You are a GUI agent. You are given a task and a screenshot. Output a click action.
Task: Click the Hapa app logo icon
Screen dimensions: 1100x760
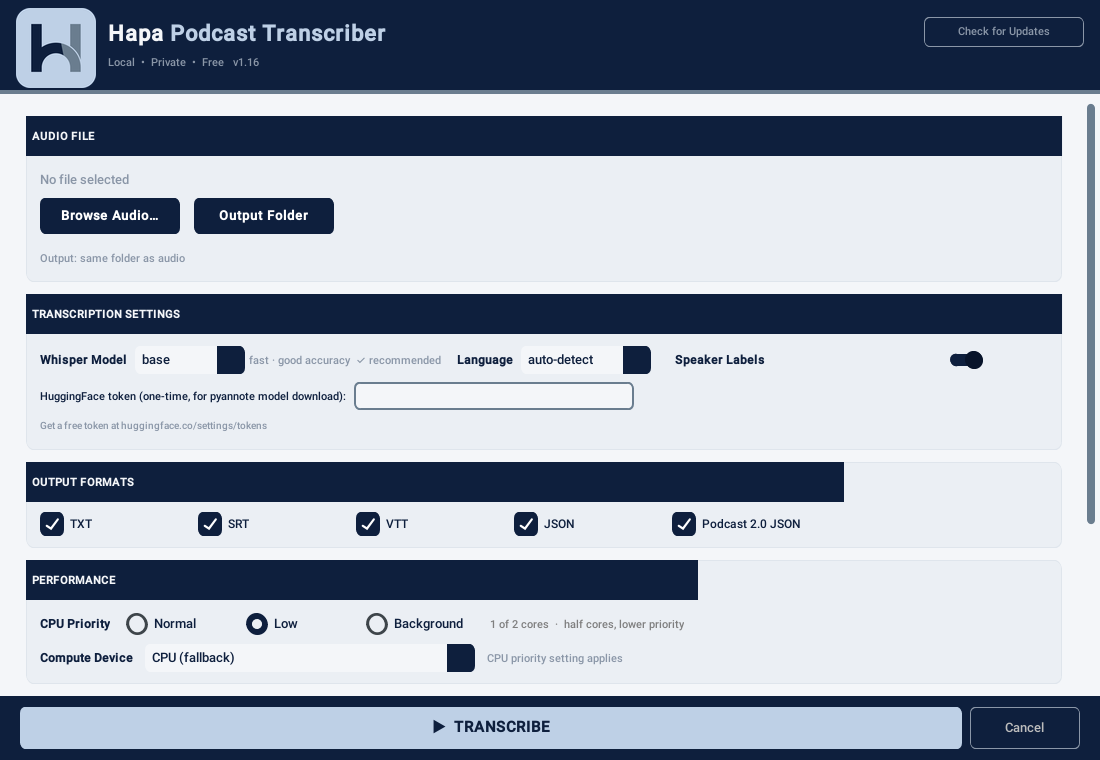pyautogui.click(x=56, y=48)
